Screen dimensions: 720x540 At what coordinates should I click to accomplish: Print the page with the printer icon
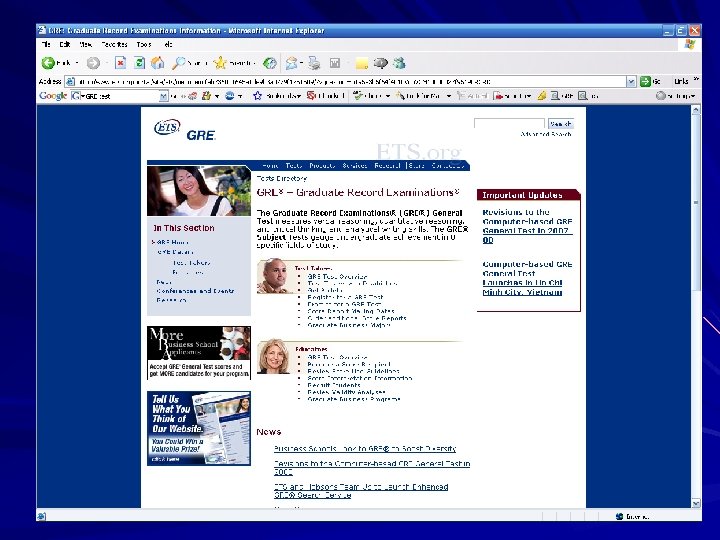pos(314,63)
